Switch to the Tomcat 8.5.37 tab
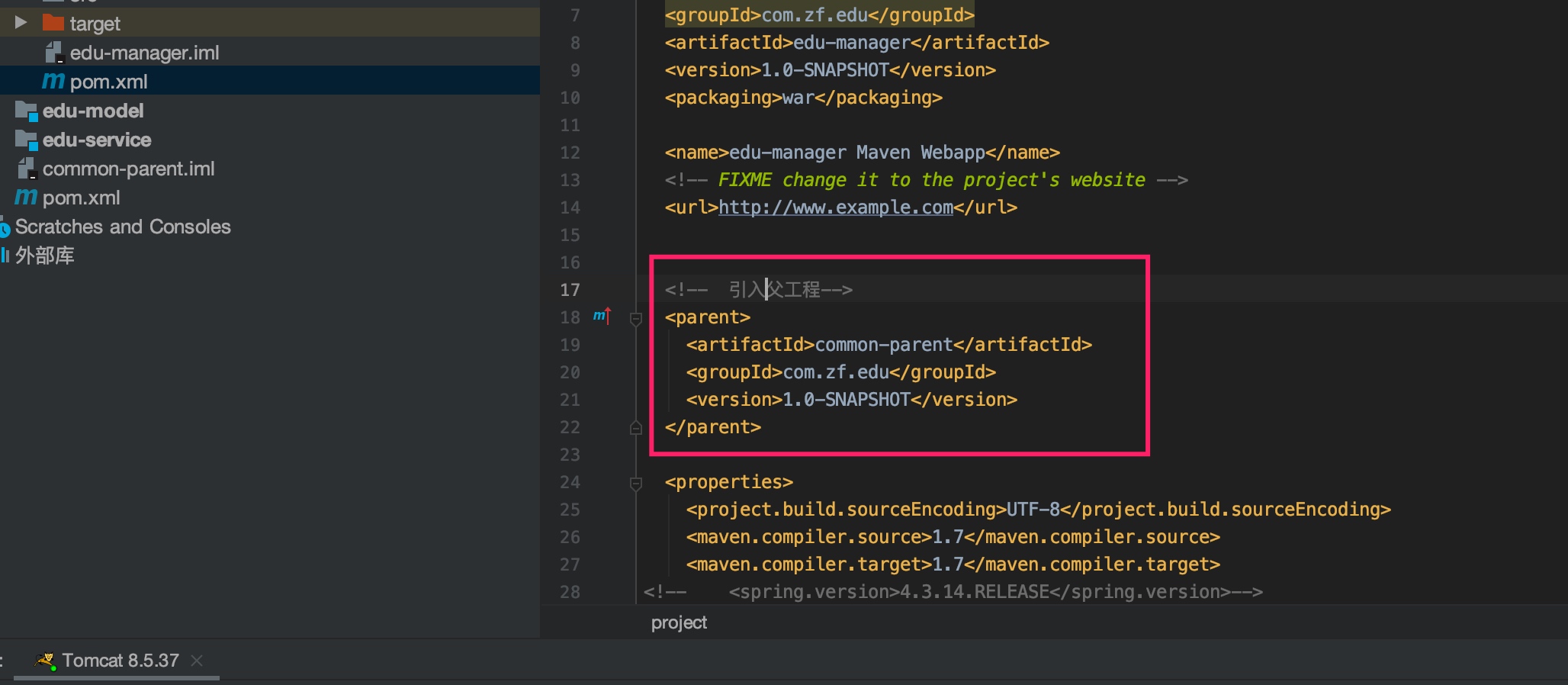1568x685 pixels. click(x=120, y=661)
